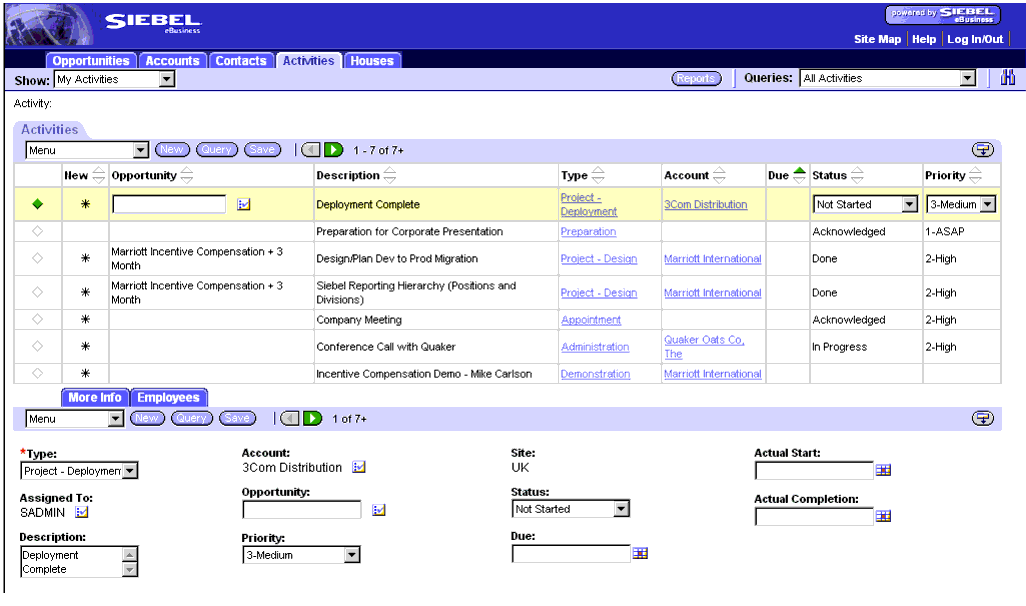Sort by the Account column
Viewport: 1026px width, 606px height.
click(x=719, y=175)
